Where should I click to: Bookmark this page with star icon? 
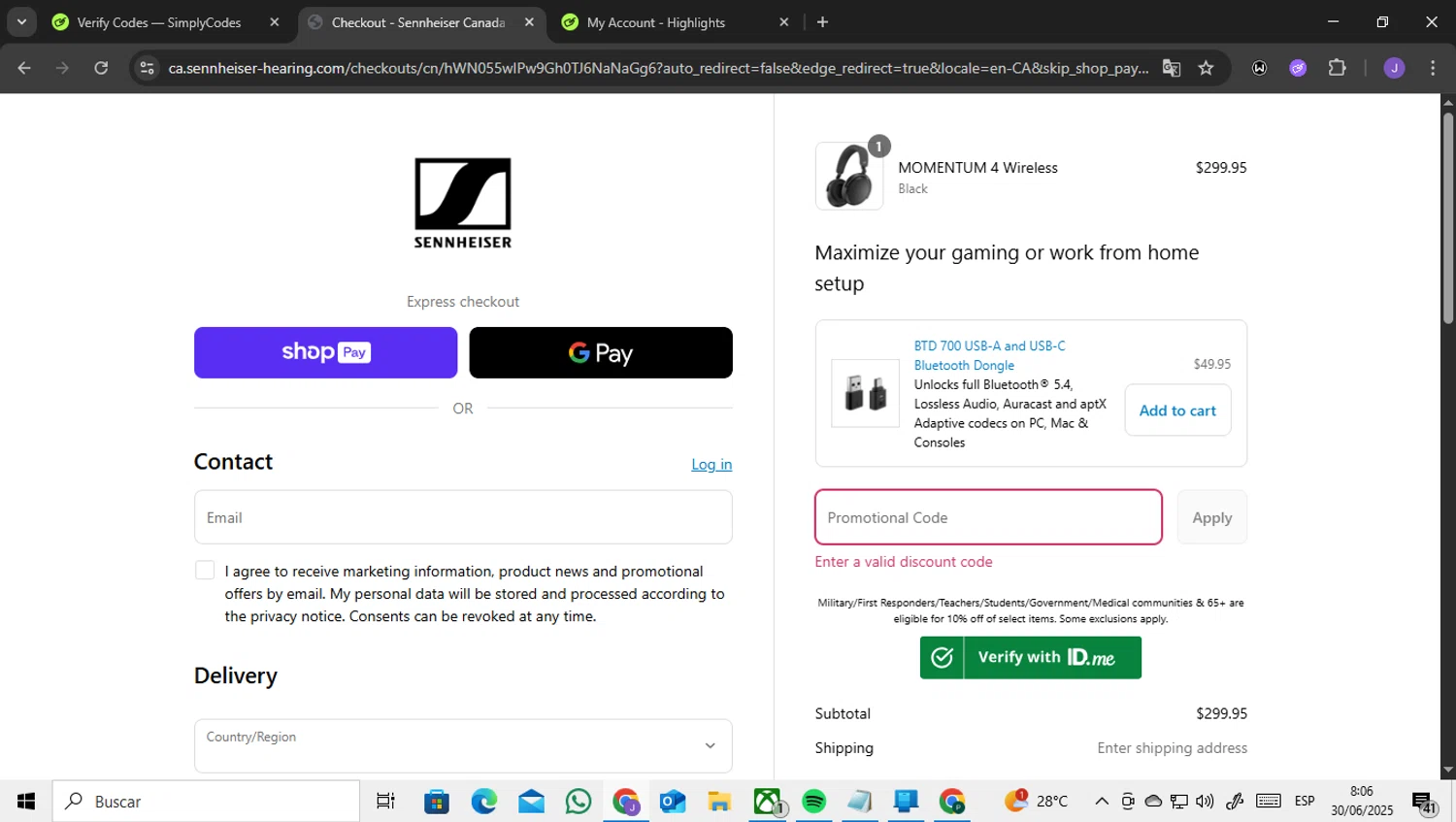click(x=1206, y=68)
